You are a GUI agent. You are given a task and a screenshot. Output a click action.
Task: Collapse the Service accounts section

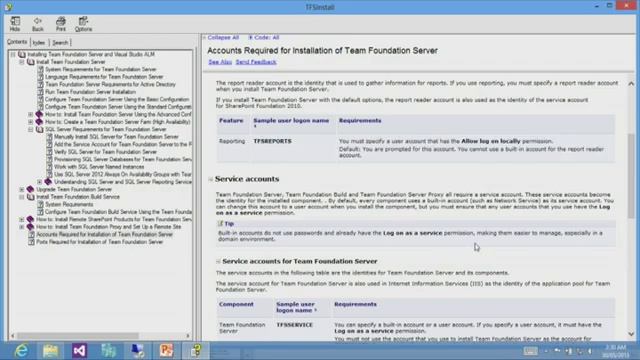tap(211, 179)
